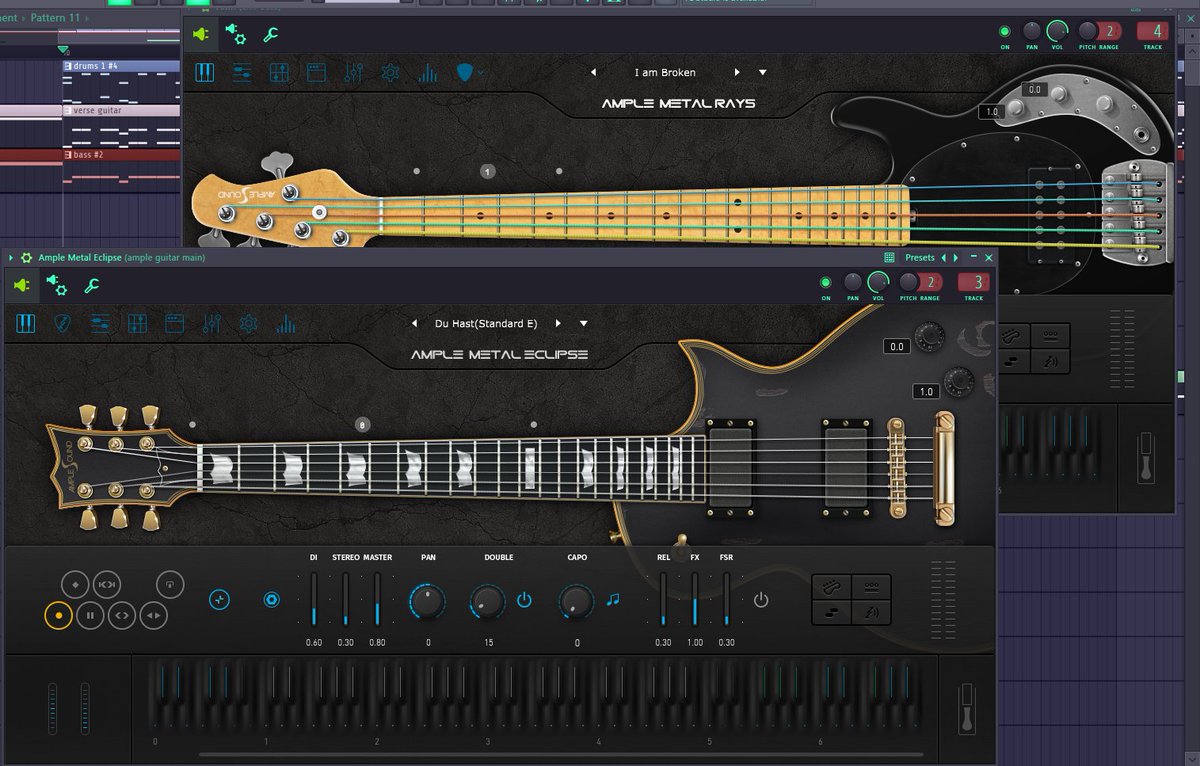Image resolution: width=1200 pixels, height=766 pixels.
Task: Toggle grey power button beside FSR slider
Action: (x=761, y=600)
